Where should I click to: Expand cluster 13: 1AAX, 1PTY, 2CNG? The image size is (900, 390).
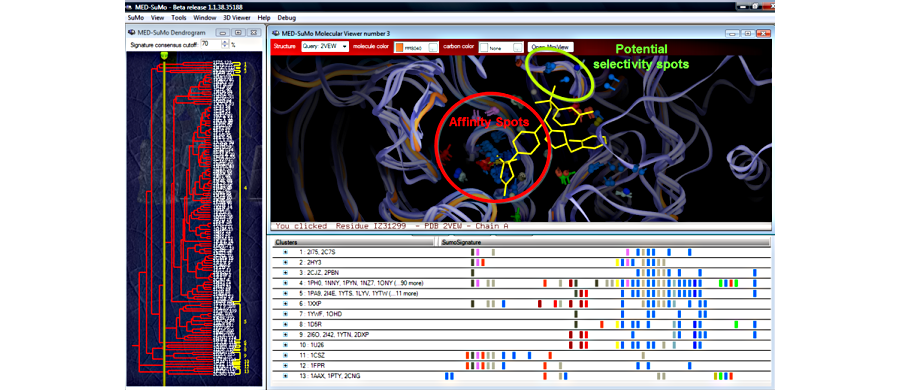pyautogui.click(x=284, y=376)
